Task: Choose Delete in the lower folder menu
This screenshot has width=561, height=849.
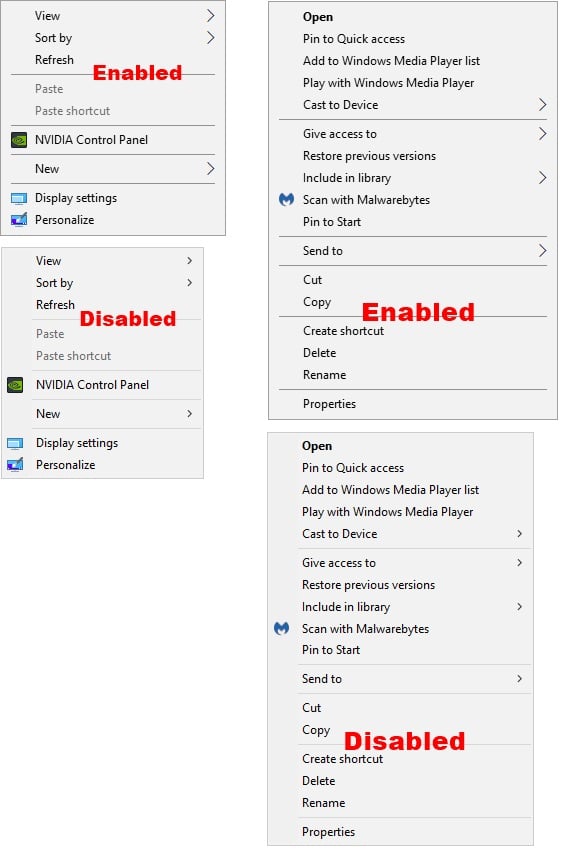Action: (x=319, y=781)
